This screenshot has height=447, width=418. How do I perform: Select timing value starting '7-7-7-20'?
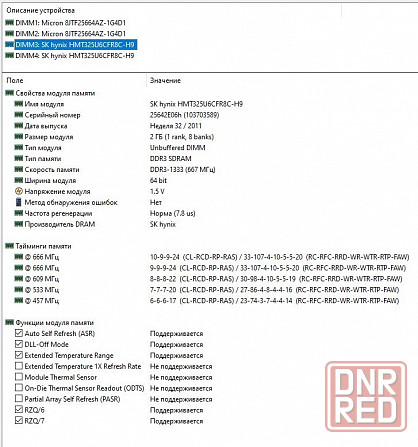point(275,290)
